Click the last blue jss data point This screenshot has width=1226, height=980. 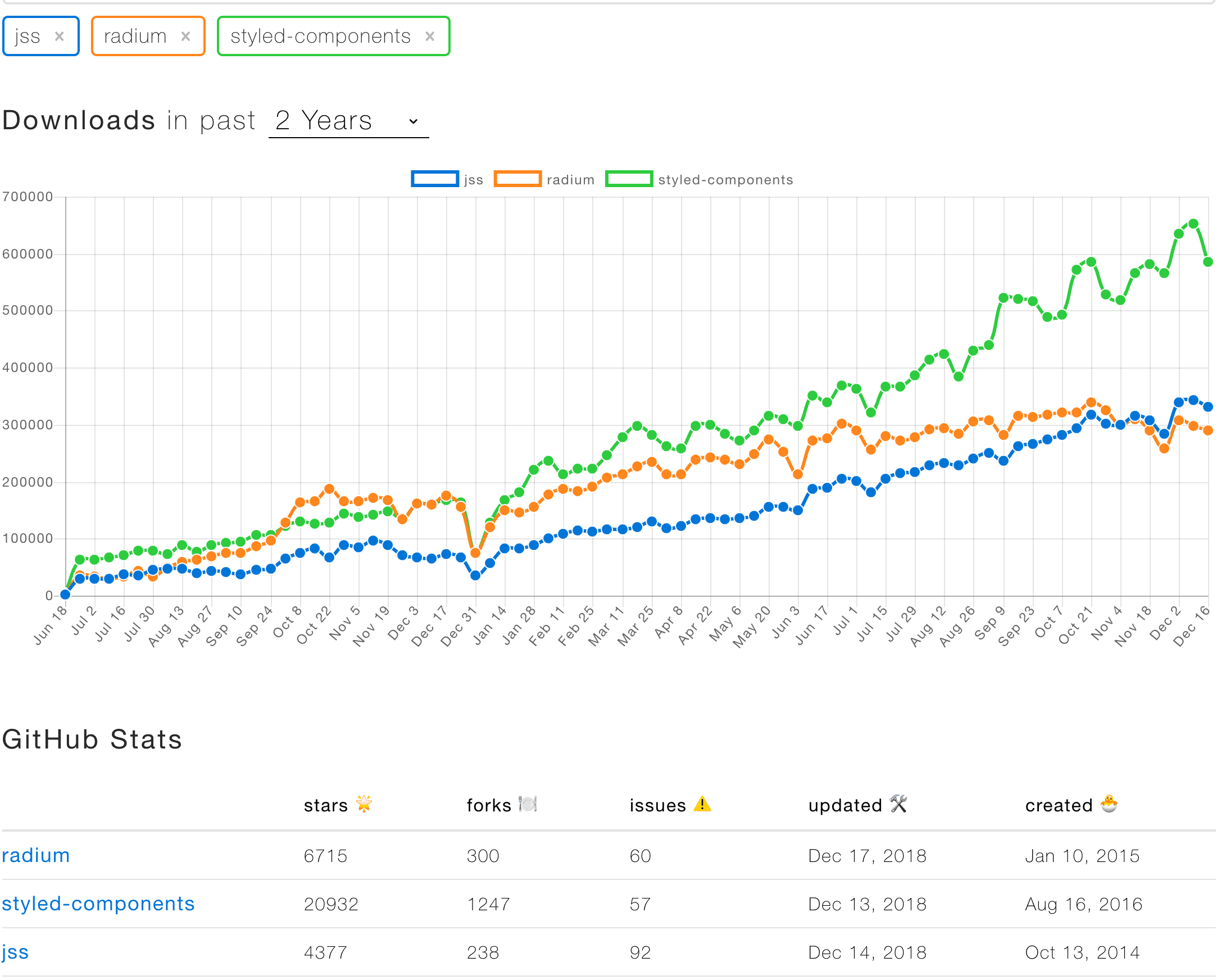1208,407
